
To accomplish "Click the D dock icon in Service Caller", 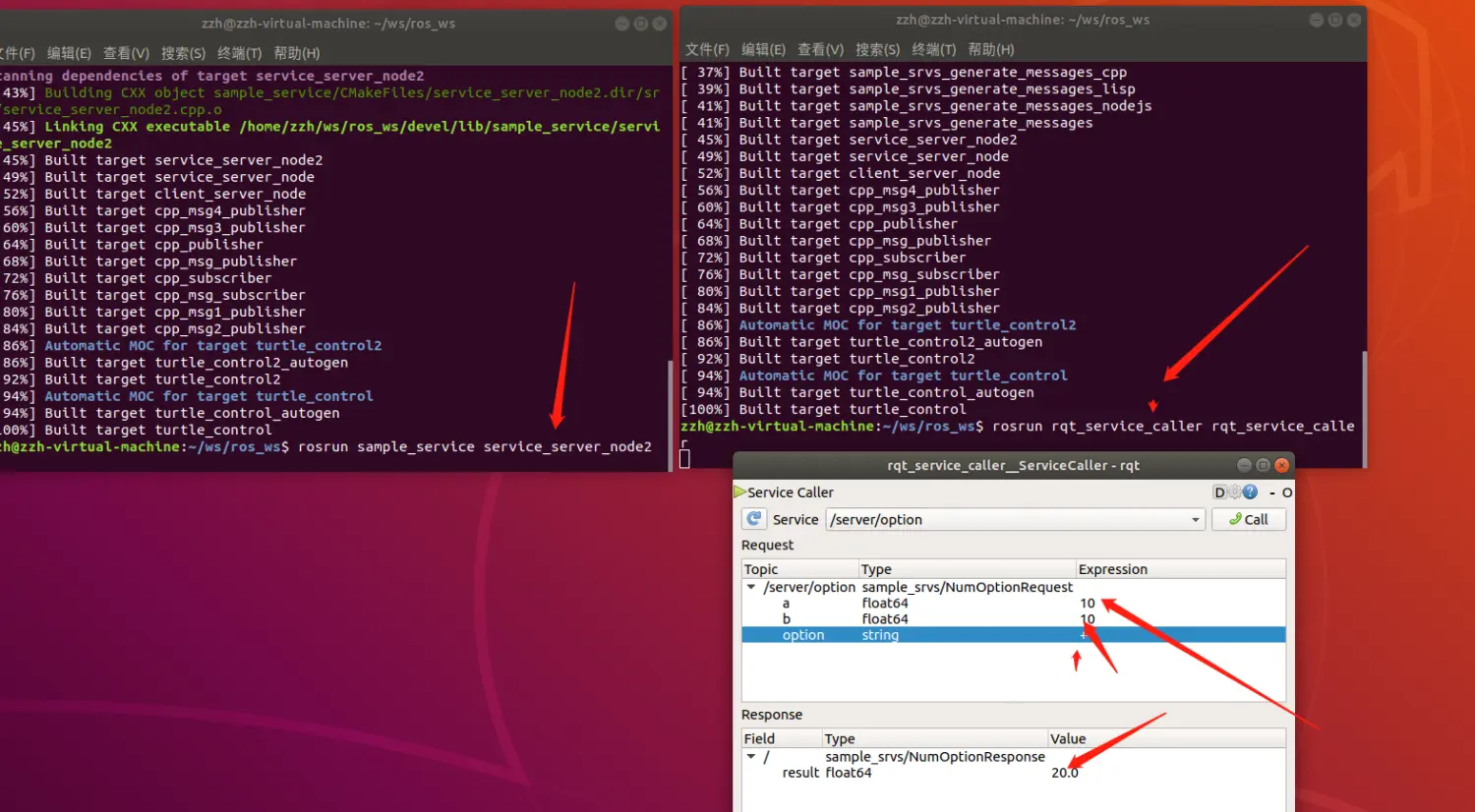I will tap(1219, 493).
